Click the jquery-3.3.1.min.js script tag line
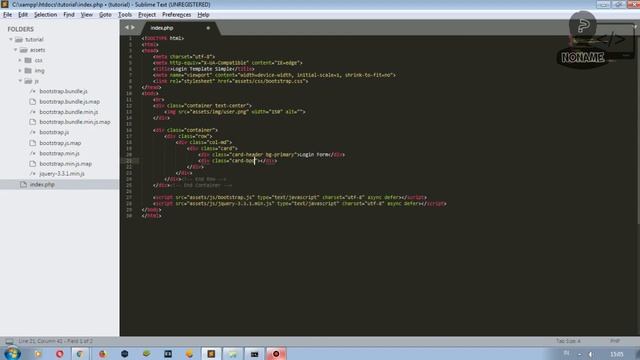640x360 pixels. [x=300, y=204]
